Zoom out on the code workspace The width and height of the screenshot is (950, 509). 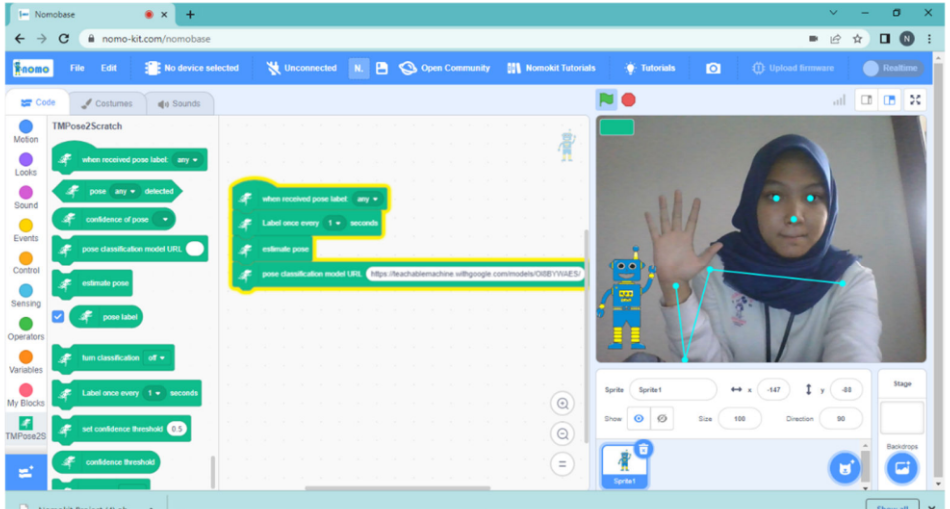563,434
